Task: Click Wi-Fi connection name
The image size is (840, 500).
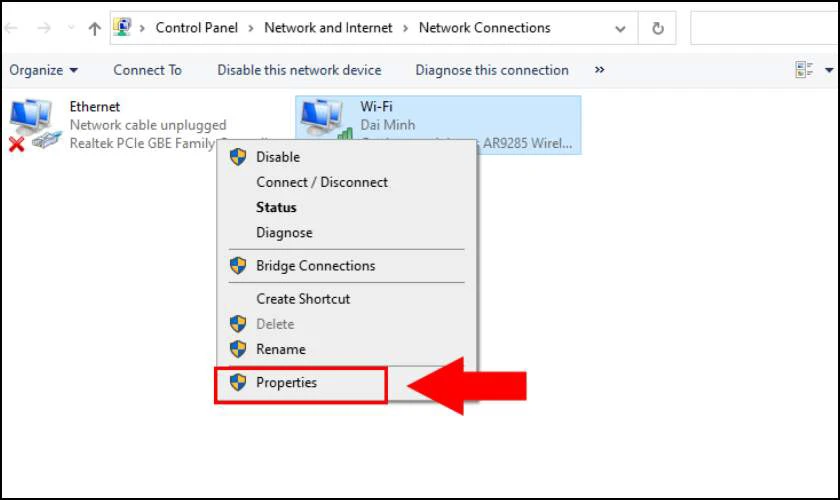Action: (376, 107)
